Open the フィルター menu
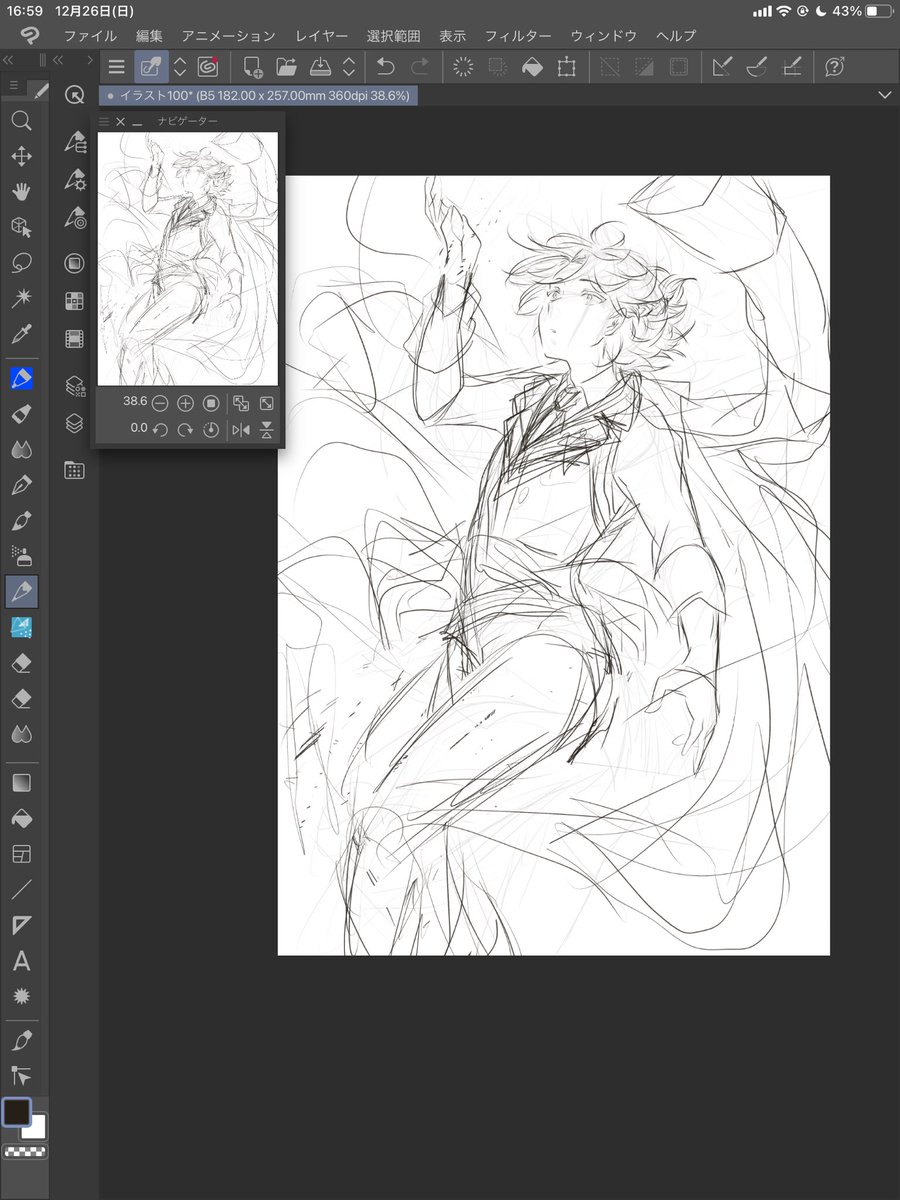The height and width of the screenshot is (1200, 900). (518, 35)
